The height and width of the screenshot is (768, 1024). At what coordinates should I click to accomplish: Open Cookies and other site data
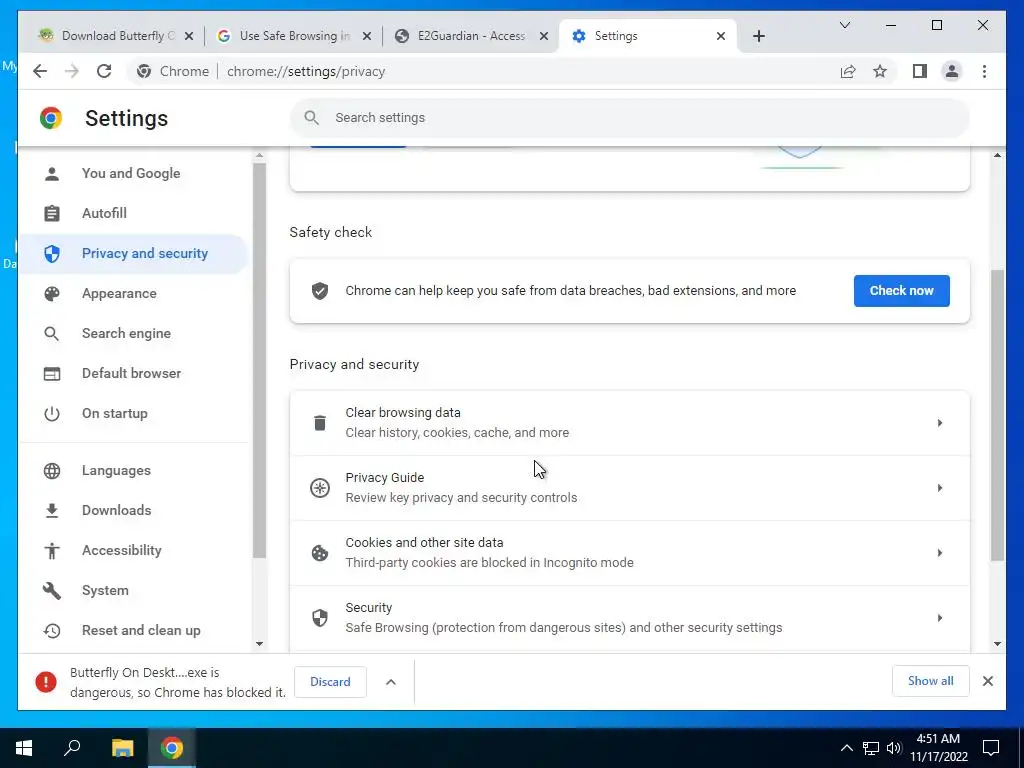[630, 552]
